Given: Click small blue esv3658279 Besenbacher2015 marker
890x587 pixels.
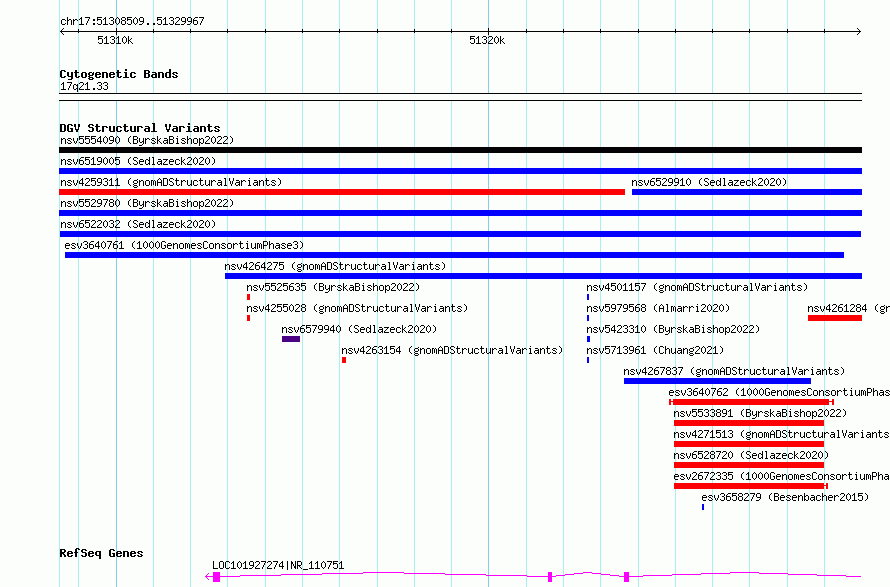Looking at the screenshot, I should coord(703,507).
